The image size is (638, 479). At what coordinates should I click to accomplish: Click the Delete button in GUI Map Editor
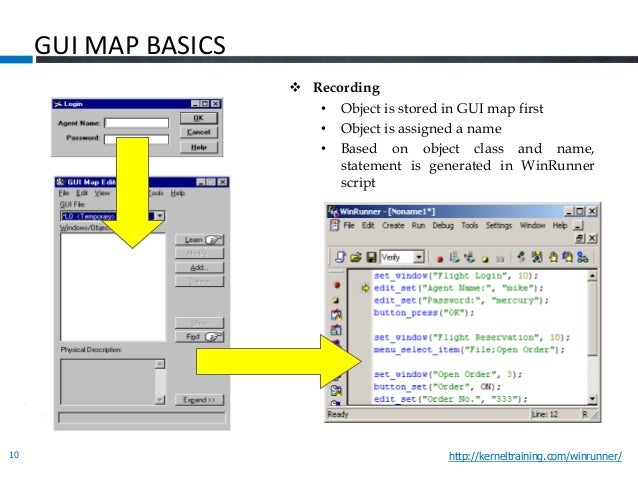(199, 281)
